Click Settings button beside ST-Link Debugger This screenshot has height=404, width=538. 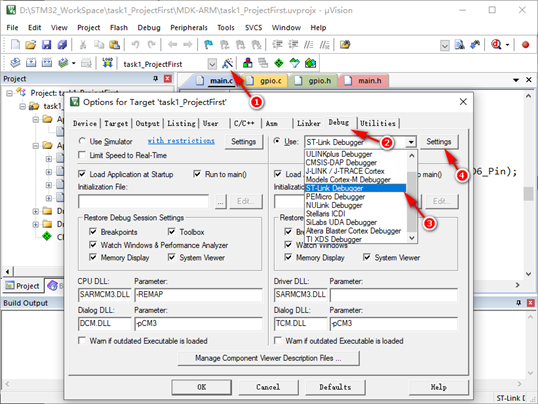pyautogui.click(x=438, y=142)
